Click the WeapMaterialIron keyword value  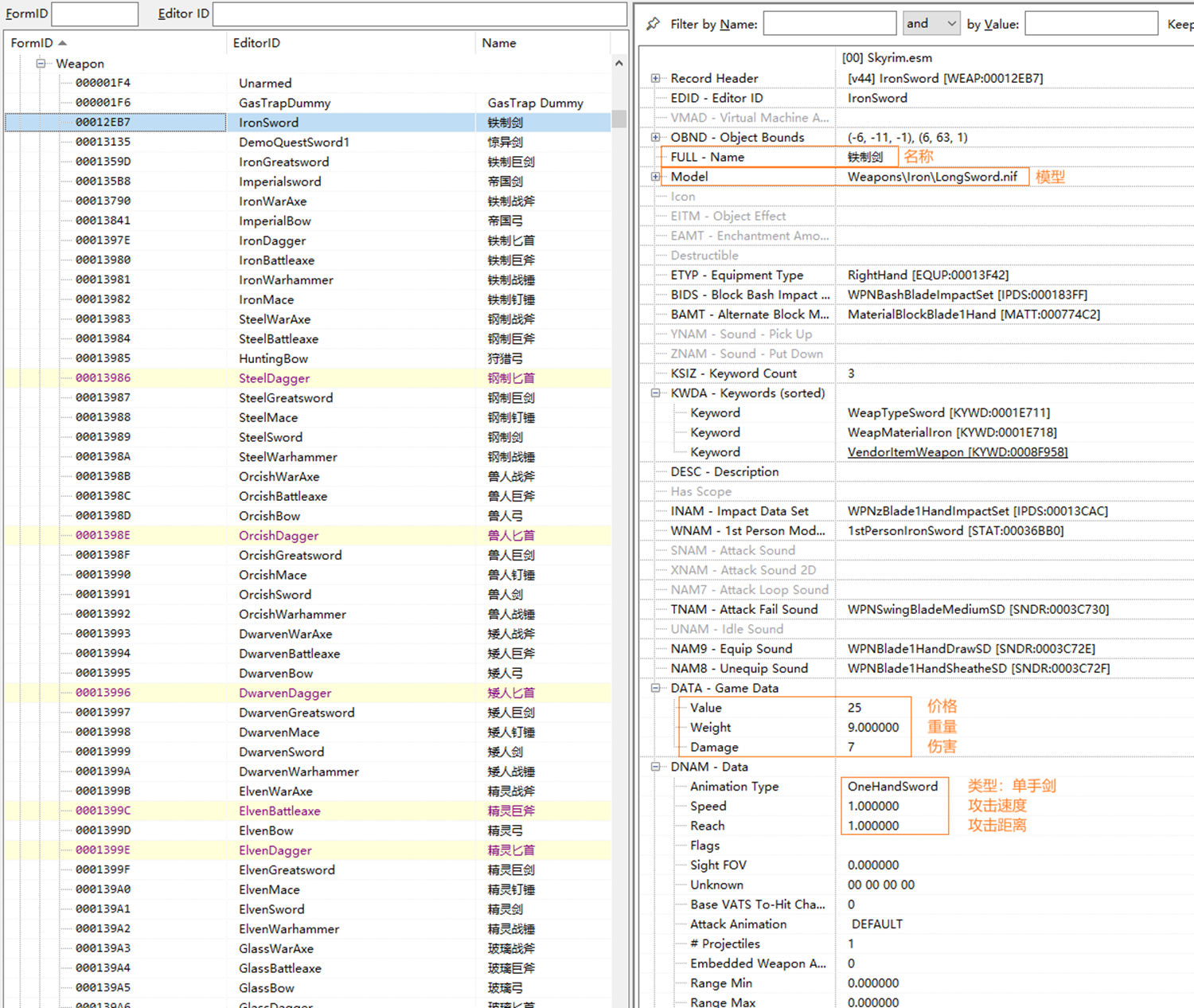[x=952, y=432]
